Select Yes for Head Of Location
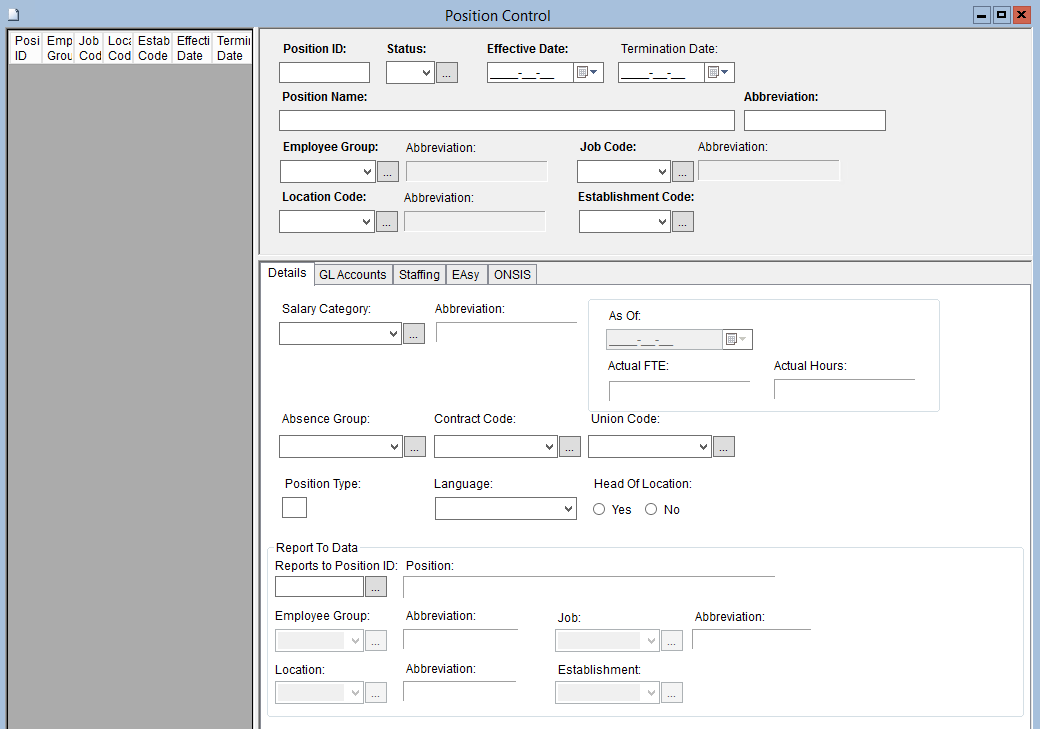Viewport: 1040px width, 729px height. pyautogui.click(x=600, y=510)
